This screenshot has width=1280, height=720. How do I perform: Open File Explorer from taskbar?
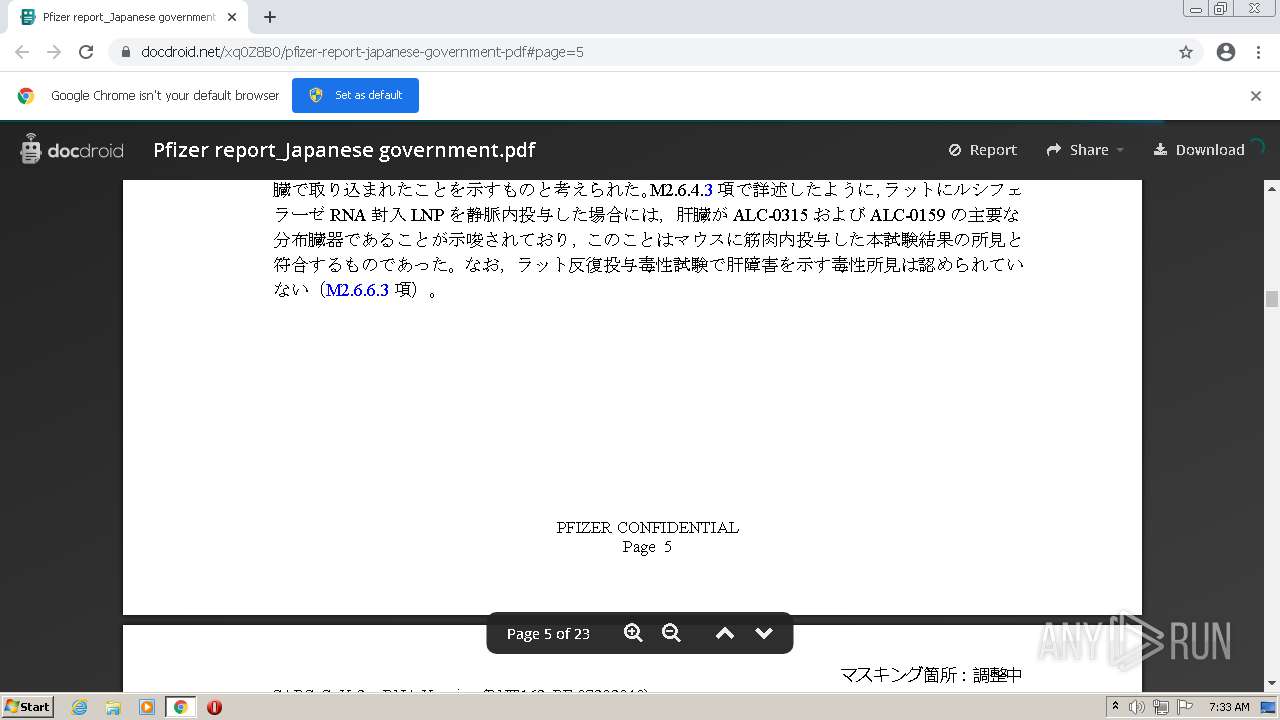pos(113,707)
